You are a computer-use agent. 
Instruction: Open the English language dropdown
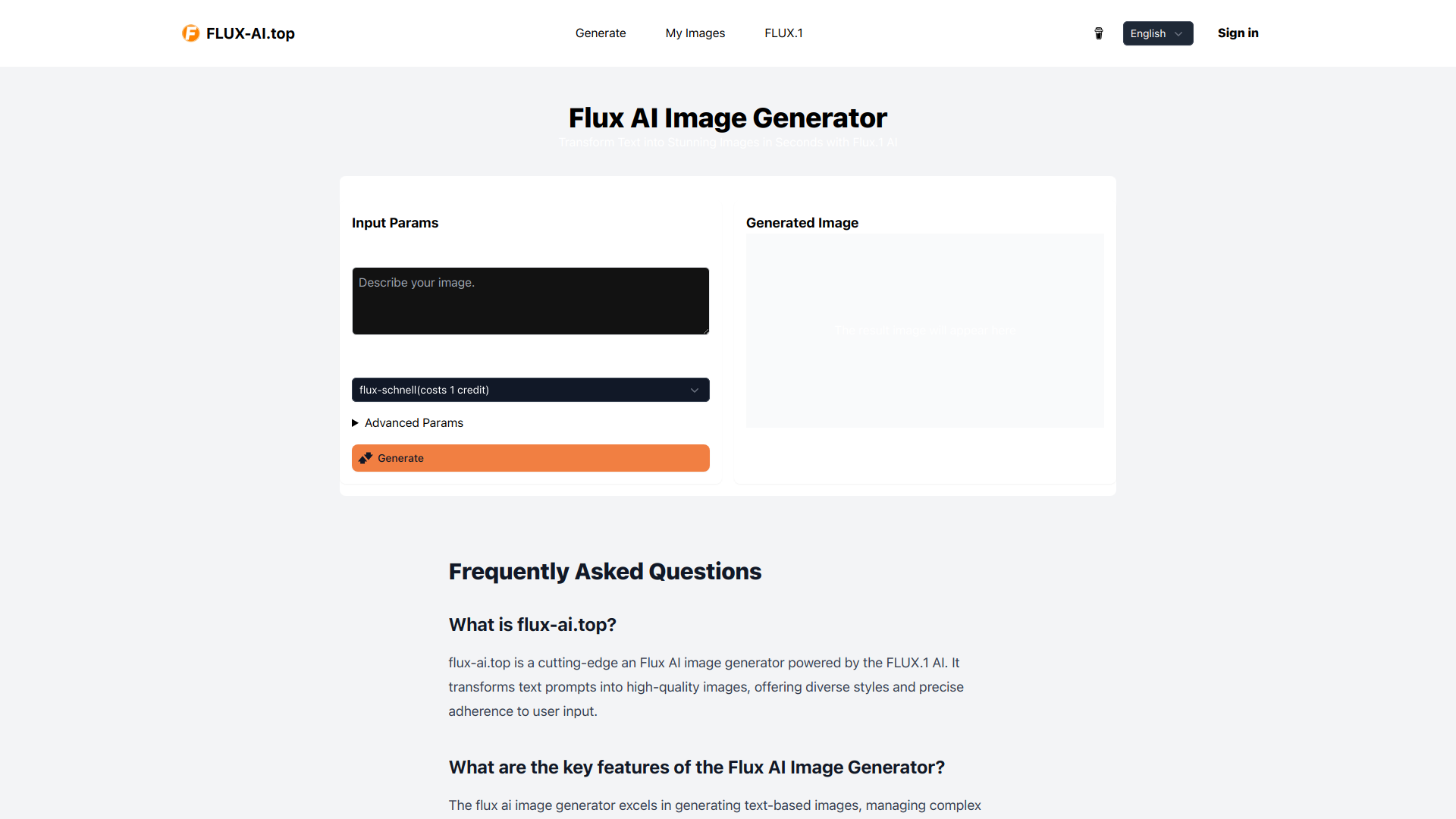(1157, 33)
